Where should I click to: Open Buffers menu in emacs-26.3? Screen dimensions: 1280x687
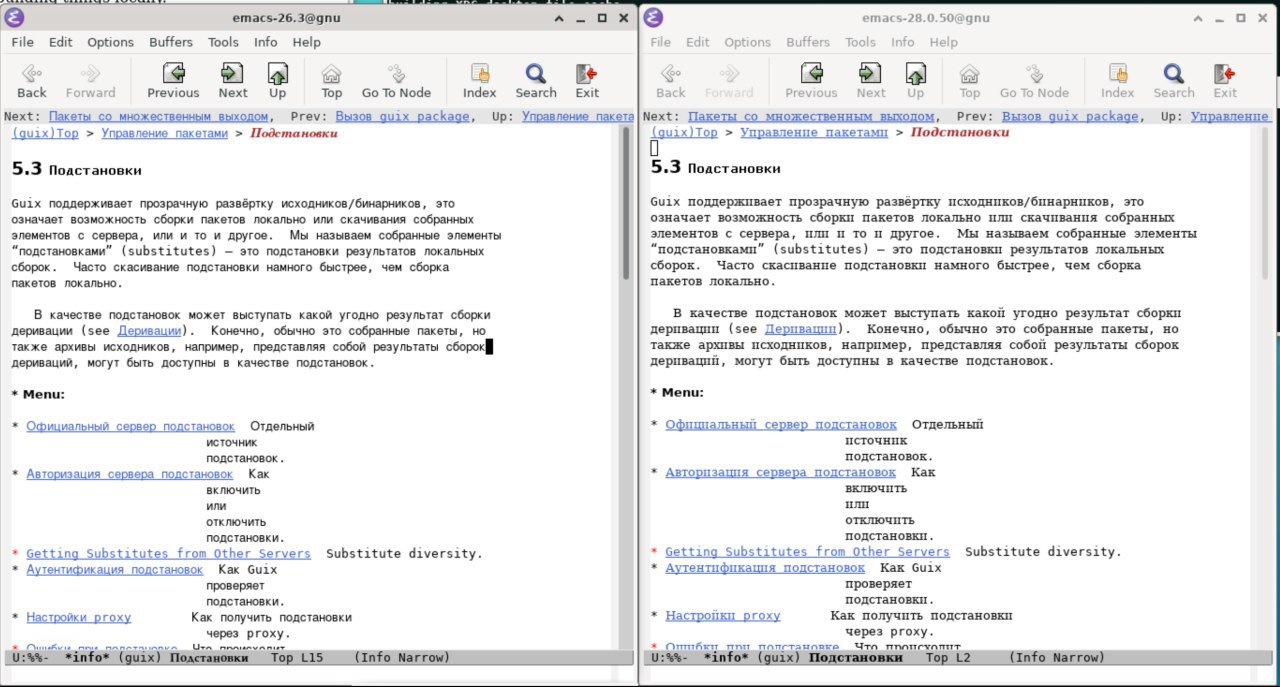tap(171, 42)
